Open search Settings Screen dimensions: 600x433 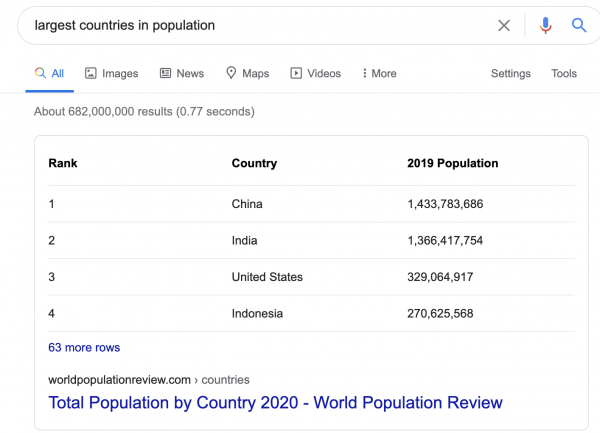point(510,73)
